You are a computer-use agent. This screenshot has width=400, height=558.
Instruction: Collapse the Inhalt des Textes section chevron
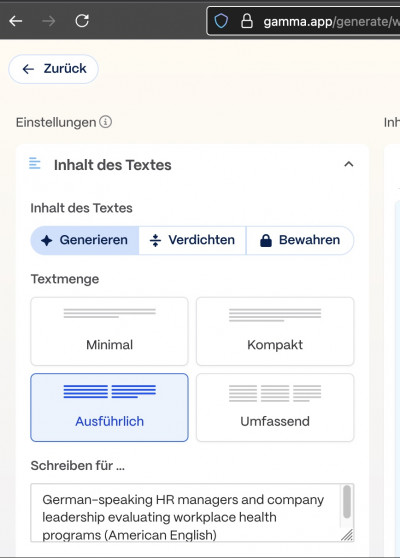click(349, 164)
